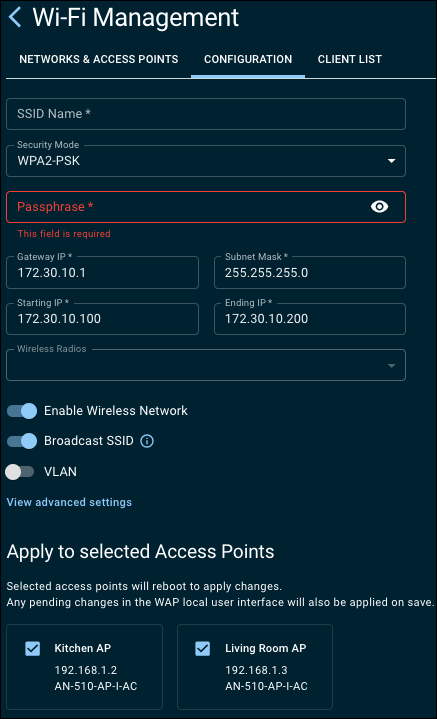The image size is (437, 719).
Task: Uncheck the Living Room AP checkbox
Action: point(203,648)
